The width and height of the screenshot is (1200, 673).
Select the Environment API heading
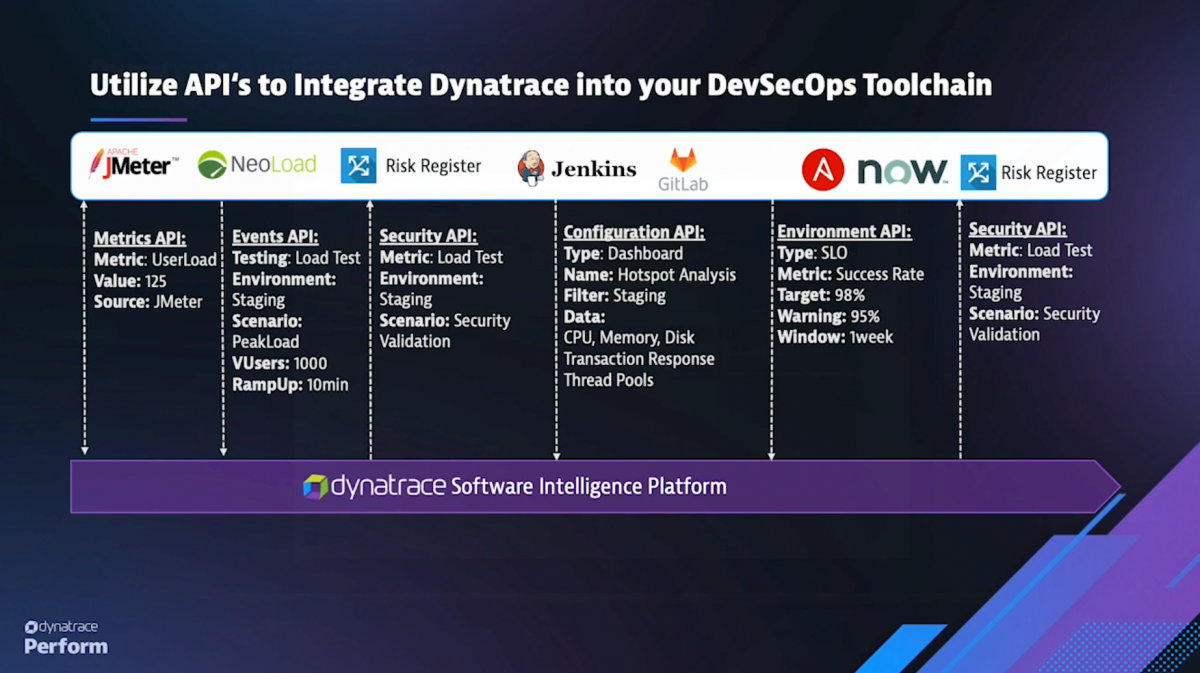coord(845,230)
